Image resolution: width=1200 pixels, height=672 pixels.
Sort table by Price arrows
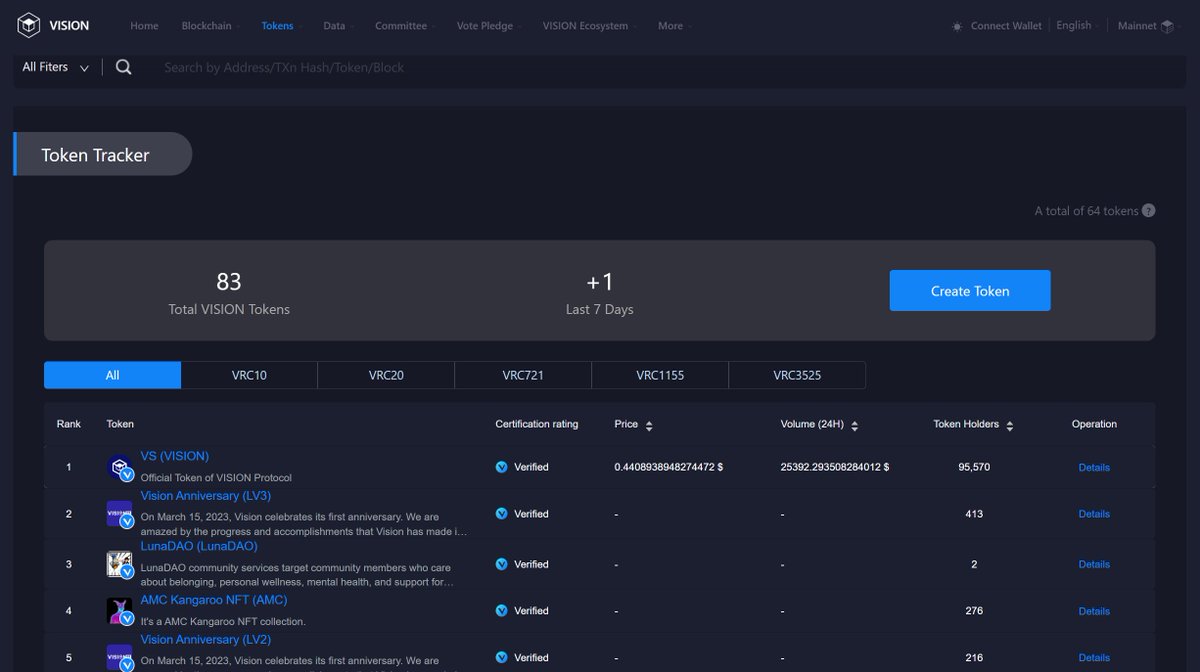(x=649, y=425)
